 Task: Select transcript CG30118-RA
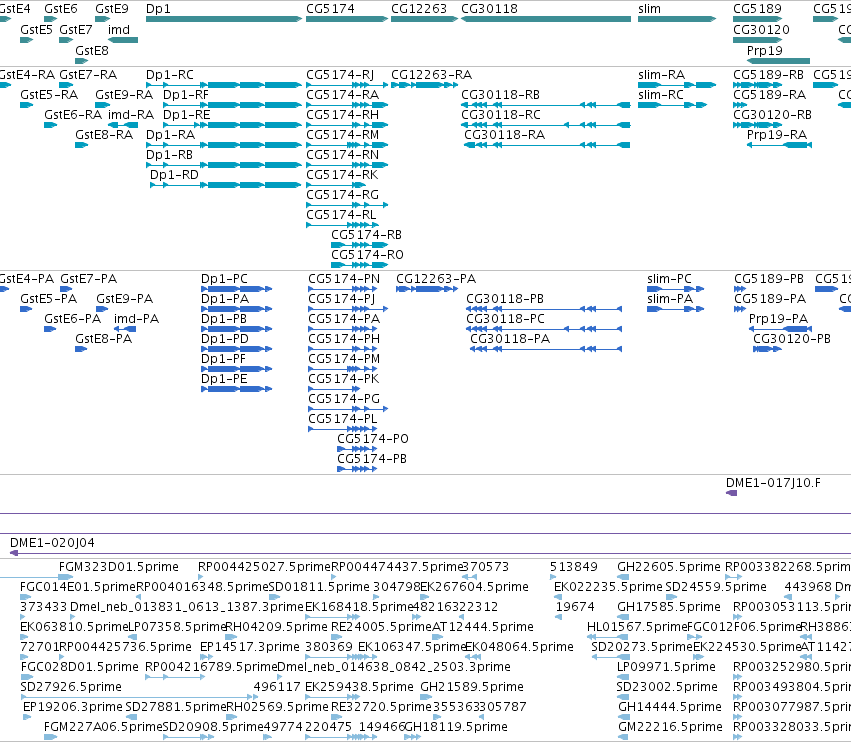pyautogui.click(x=504, y=134)
